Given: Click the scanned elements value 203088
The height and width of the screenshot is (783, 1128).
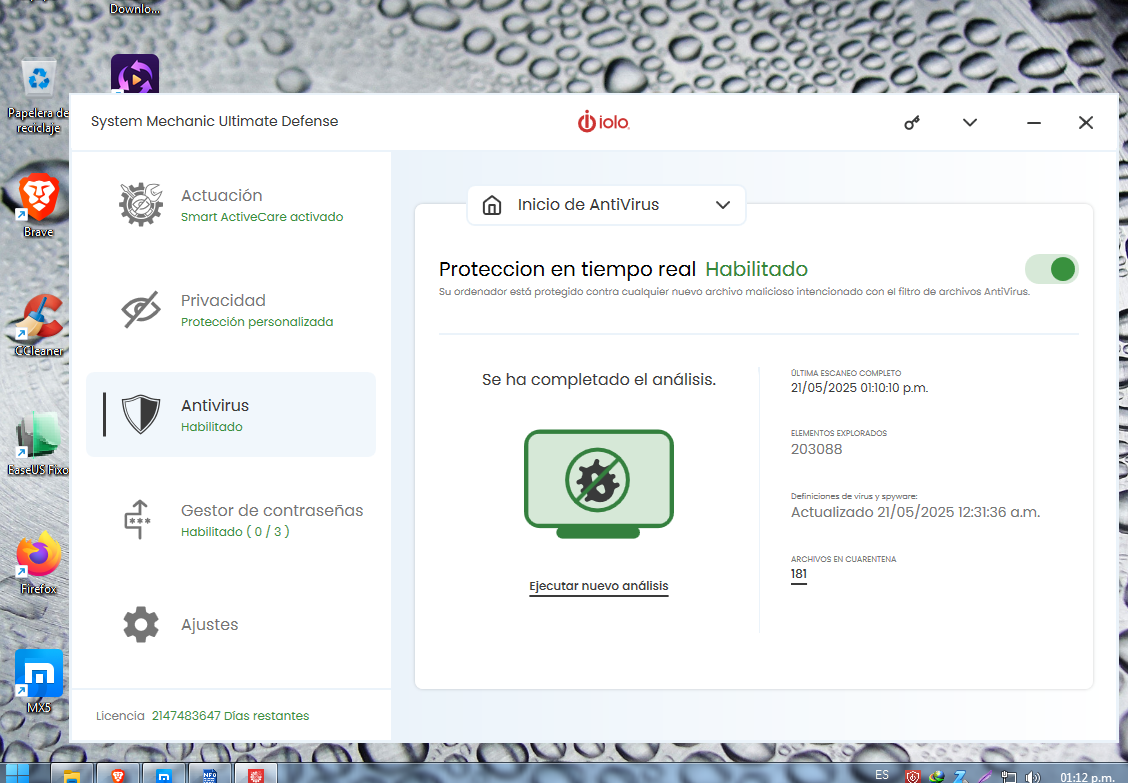Looking at the screenshot, I should click(816, 449).
